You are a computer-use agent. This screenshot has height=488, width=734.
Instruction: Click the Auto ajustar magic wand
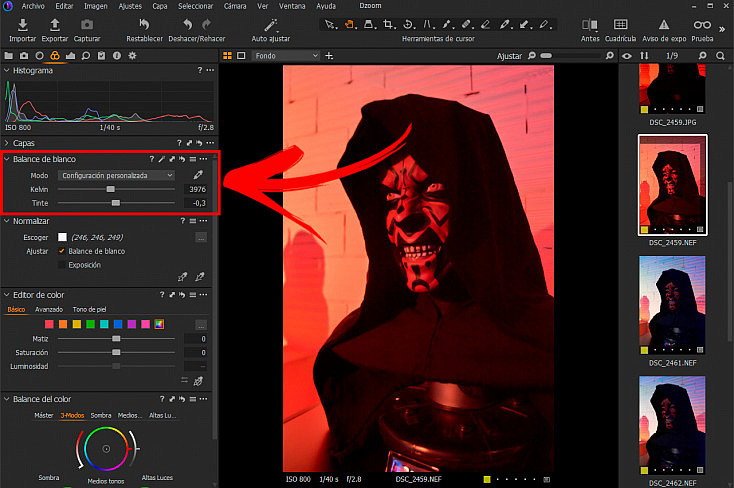[271, 24]
